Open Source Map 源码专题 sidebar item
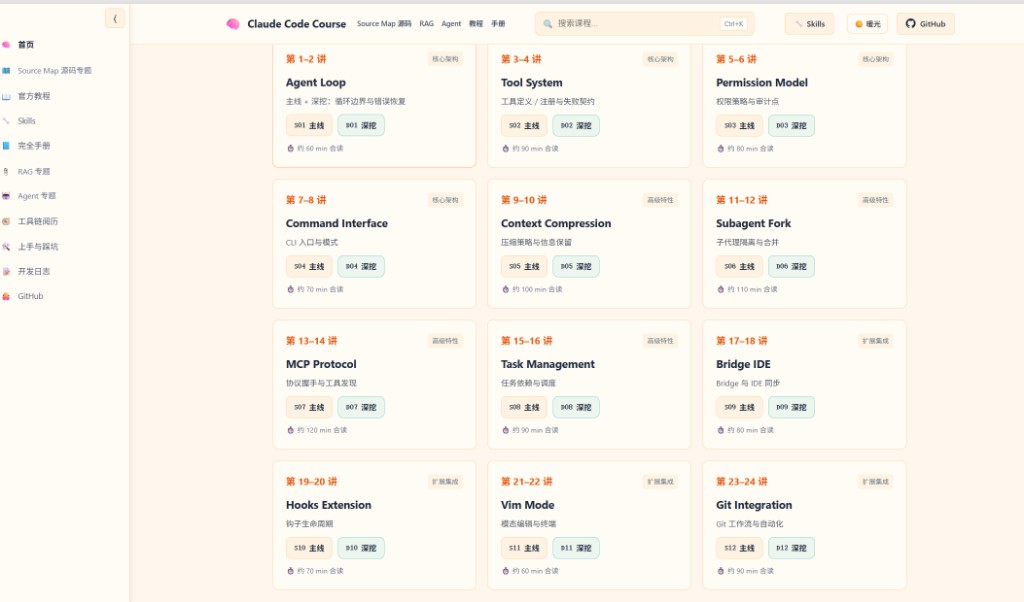 pyautogui.click(x=54, y=71)
